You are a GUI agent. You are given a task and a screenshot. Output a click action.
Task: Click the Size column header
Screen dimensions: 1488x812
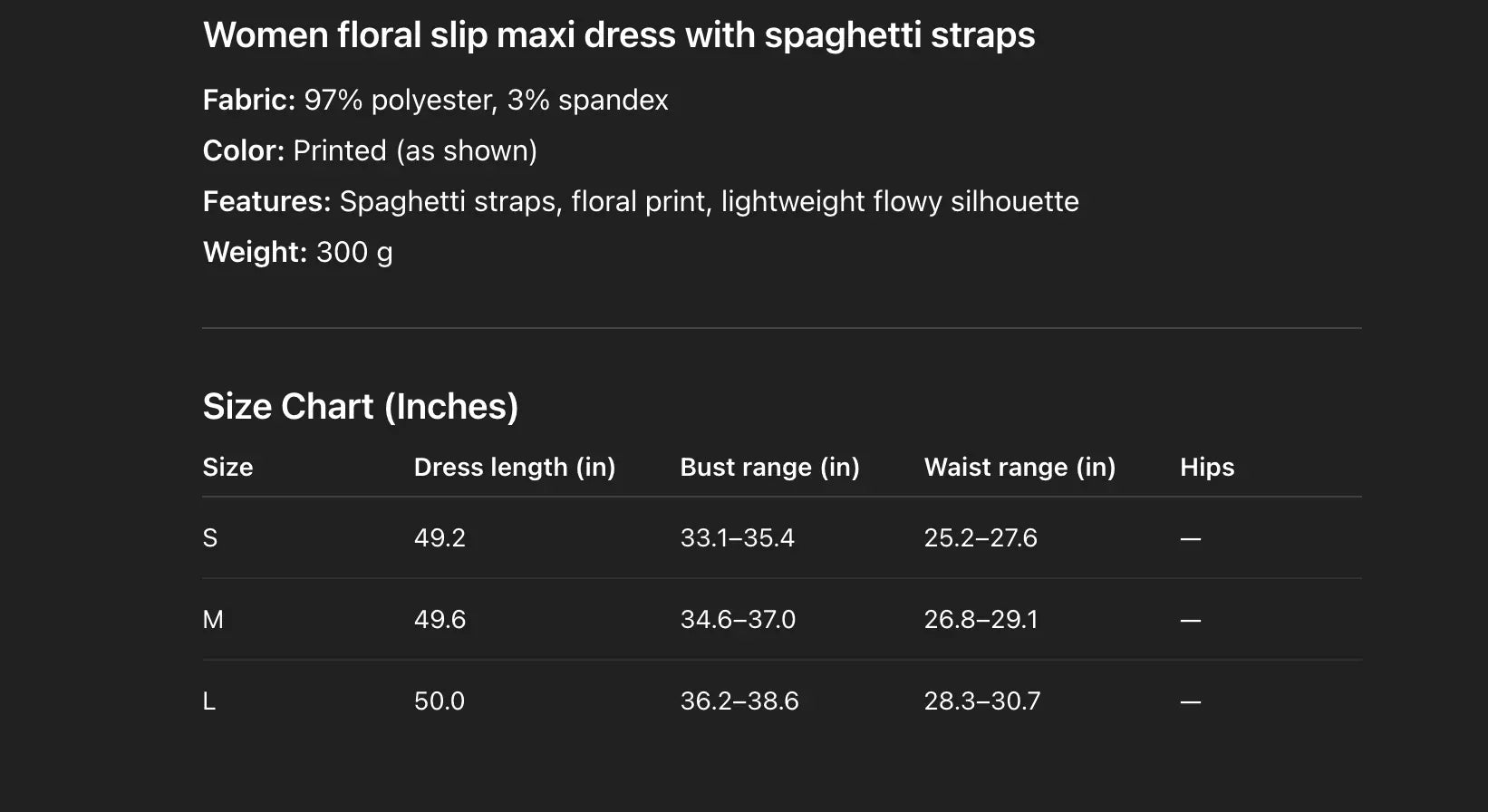[227, 467]
